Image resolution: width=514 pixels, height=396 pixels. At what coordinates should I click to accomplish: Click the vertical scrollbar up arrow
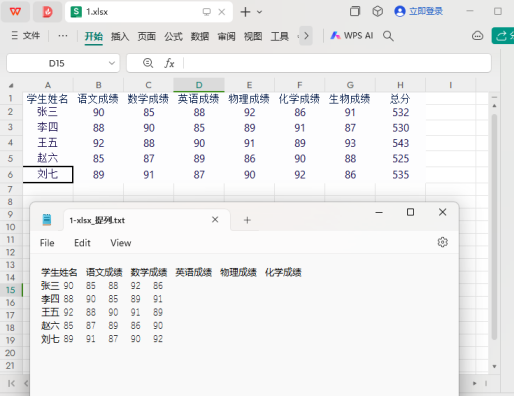(x=494, y=106)
